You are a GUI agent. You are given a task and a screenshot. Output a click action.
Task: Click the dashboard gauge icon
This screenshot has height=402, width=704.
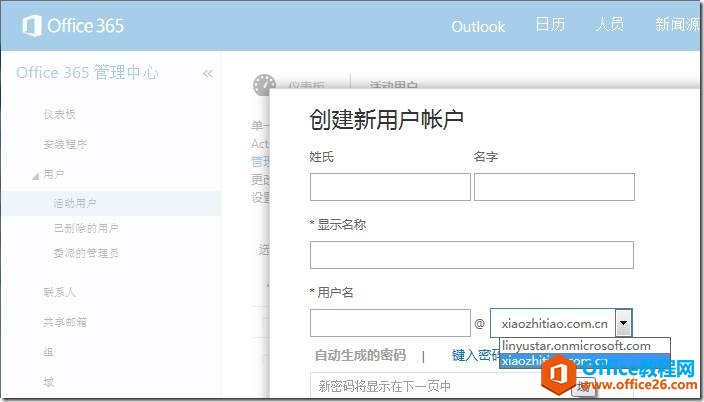tap(264, 84)
